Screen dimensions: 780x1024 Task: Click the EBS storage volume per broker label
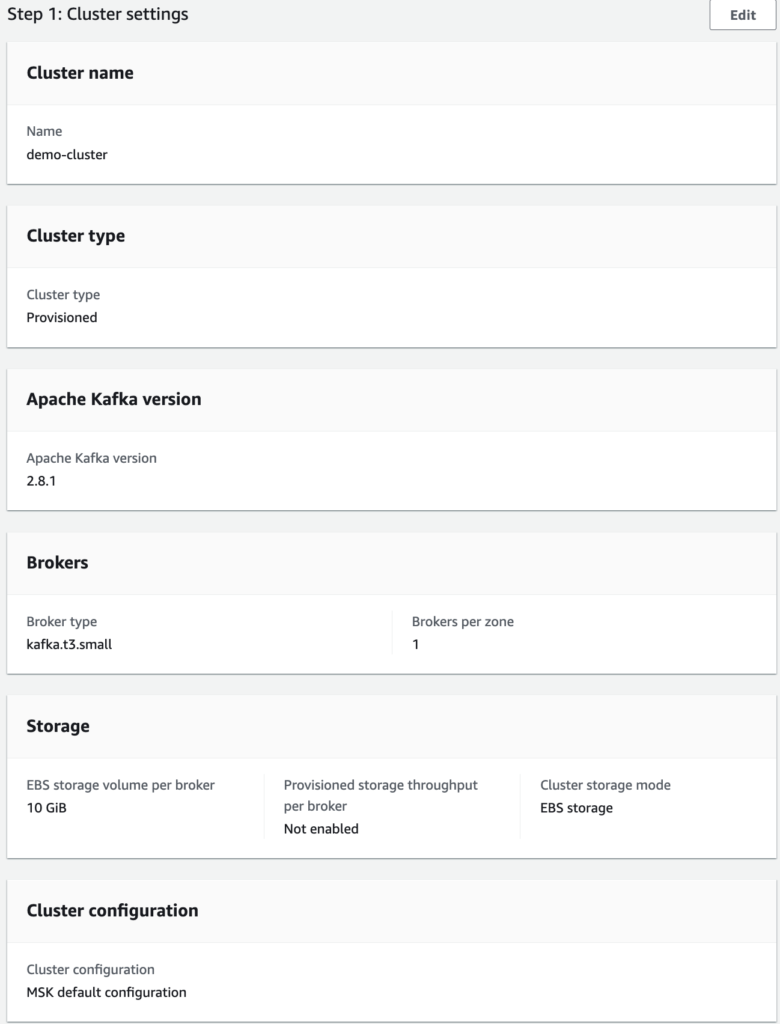tap(120, 785)
